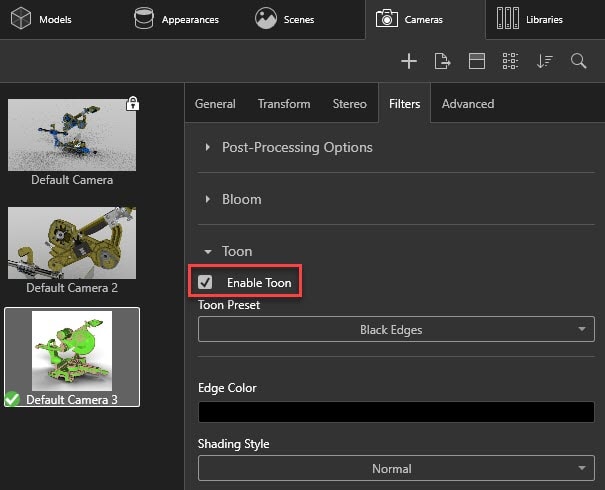Go to the Appearances tab
The width and height of the screenshot is (605, 490).
tap(177, 19)
